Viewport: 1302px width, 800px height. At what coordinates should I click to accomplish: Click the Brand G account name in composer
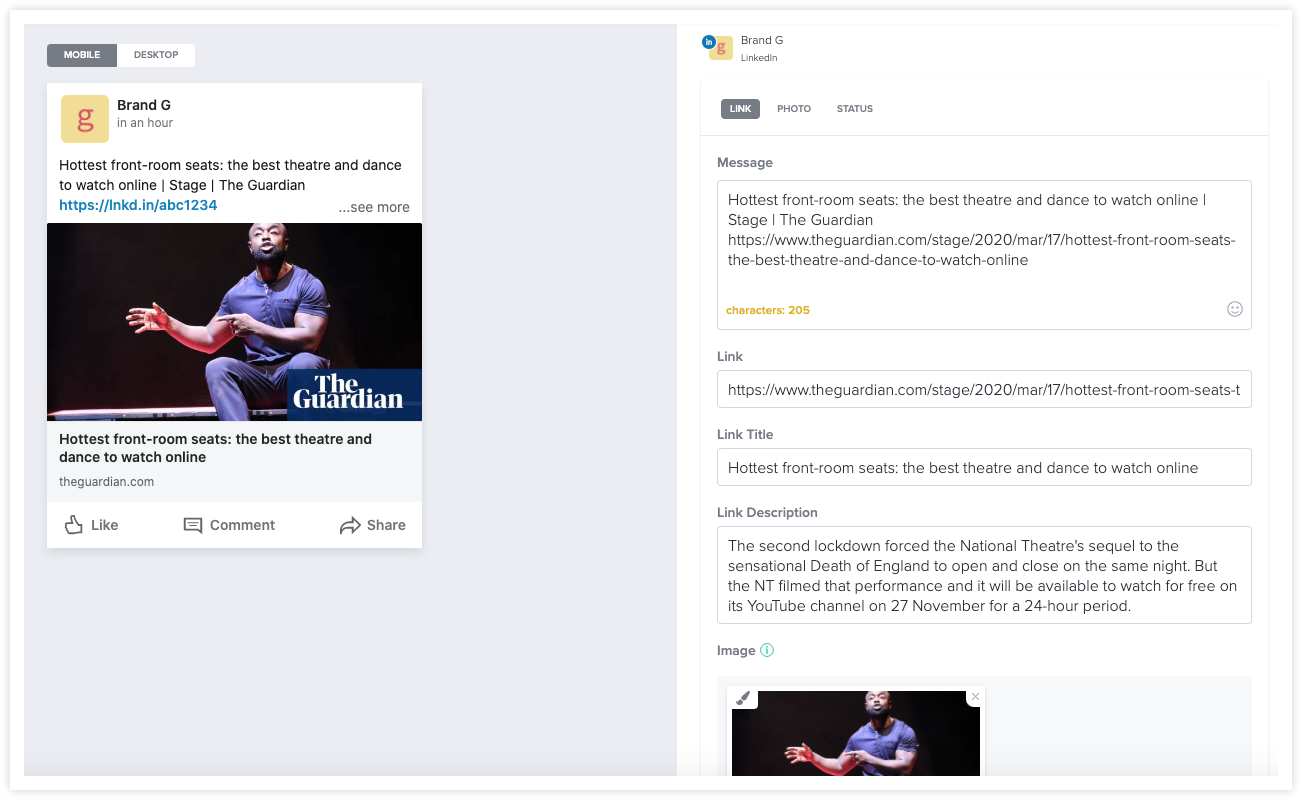(762, 40)
